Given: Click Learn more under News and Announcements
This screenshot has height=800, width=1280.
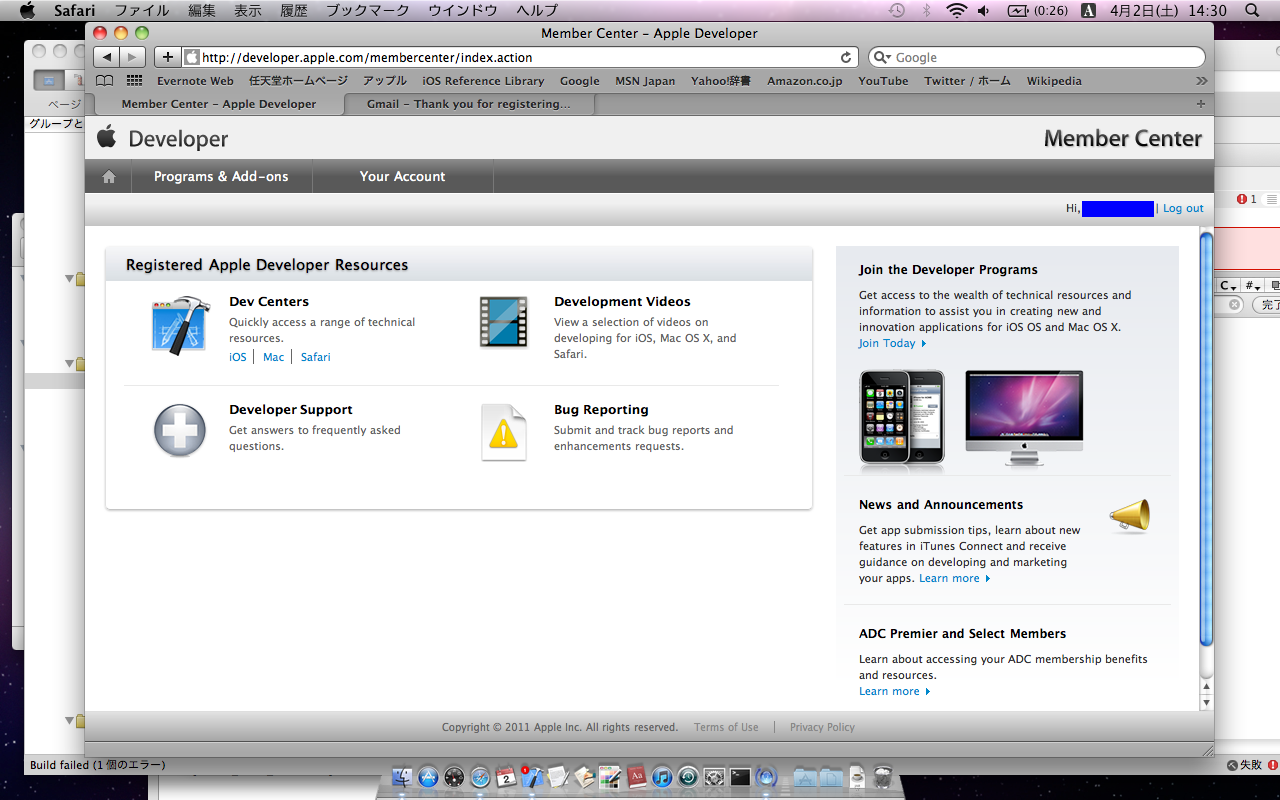Looking at the screenshot, I should click(x=955, y=579).
